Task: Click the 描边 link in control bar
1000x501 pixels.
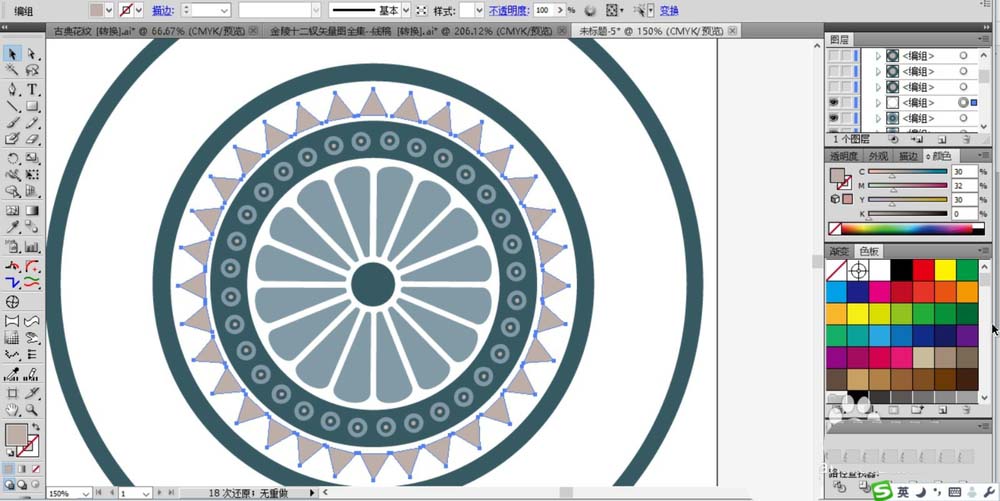Action: [x=161, y=11]
